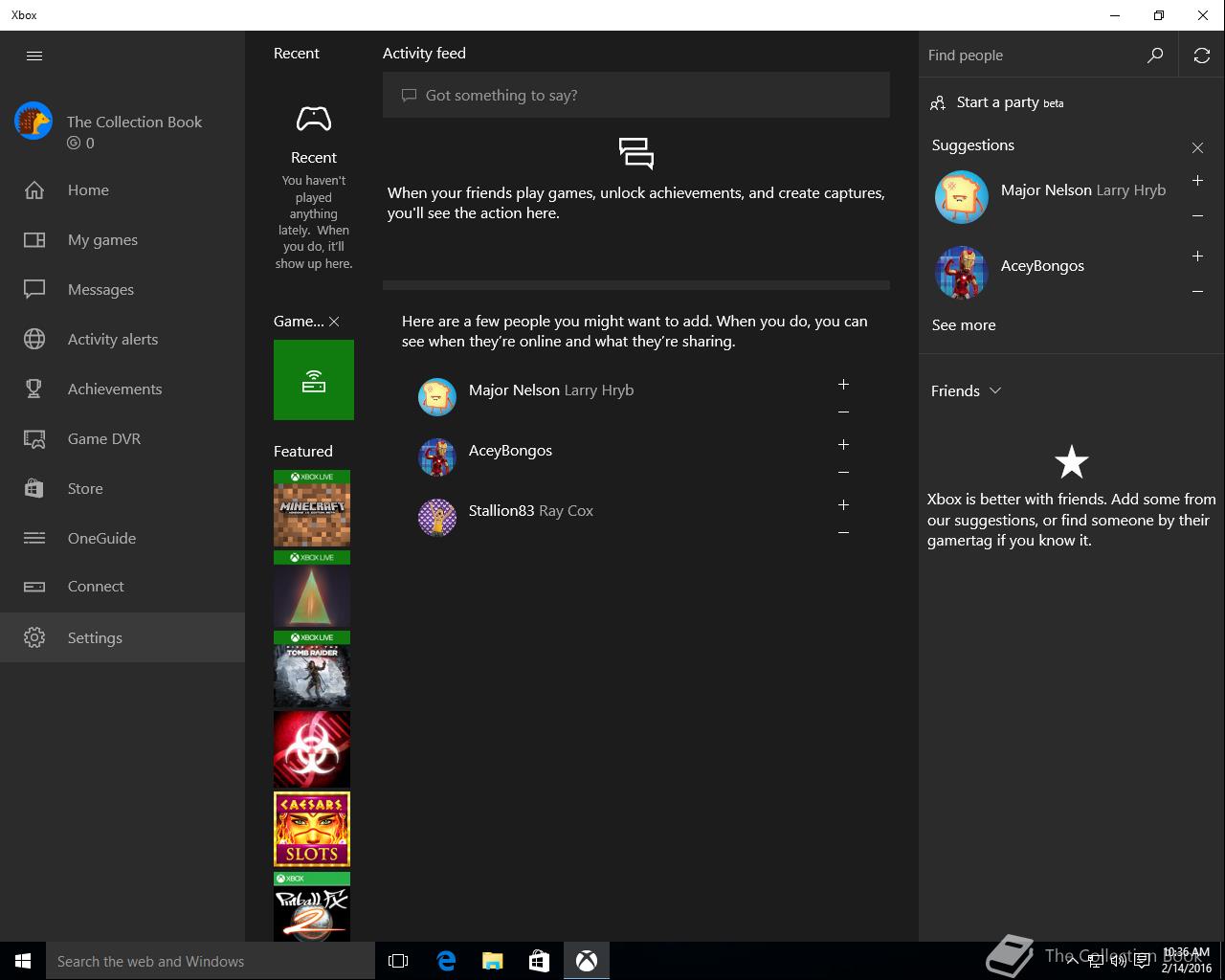The height and width of the screenshot is (980, 1225).
Task: Open the biohazard Plague game tile
Action: coord(312,749)
